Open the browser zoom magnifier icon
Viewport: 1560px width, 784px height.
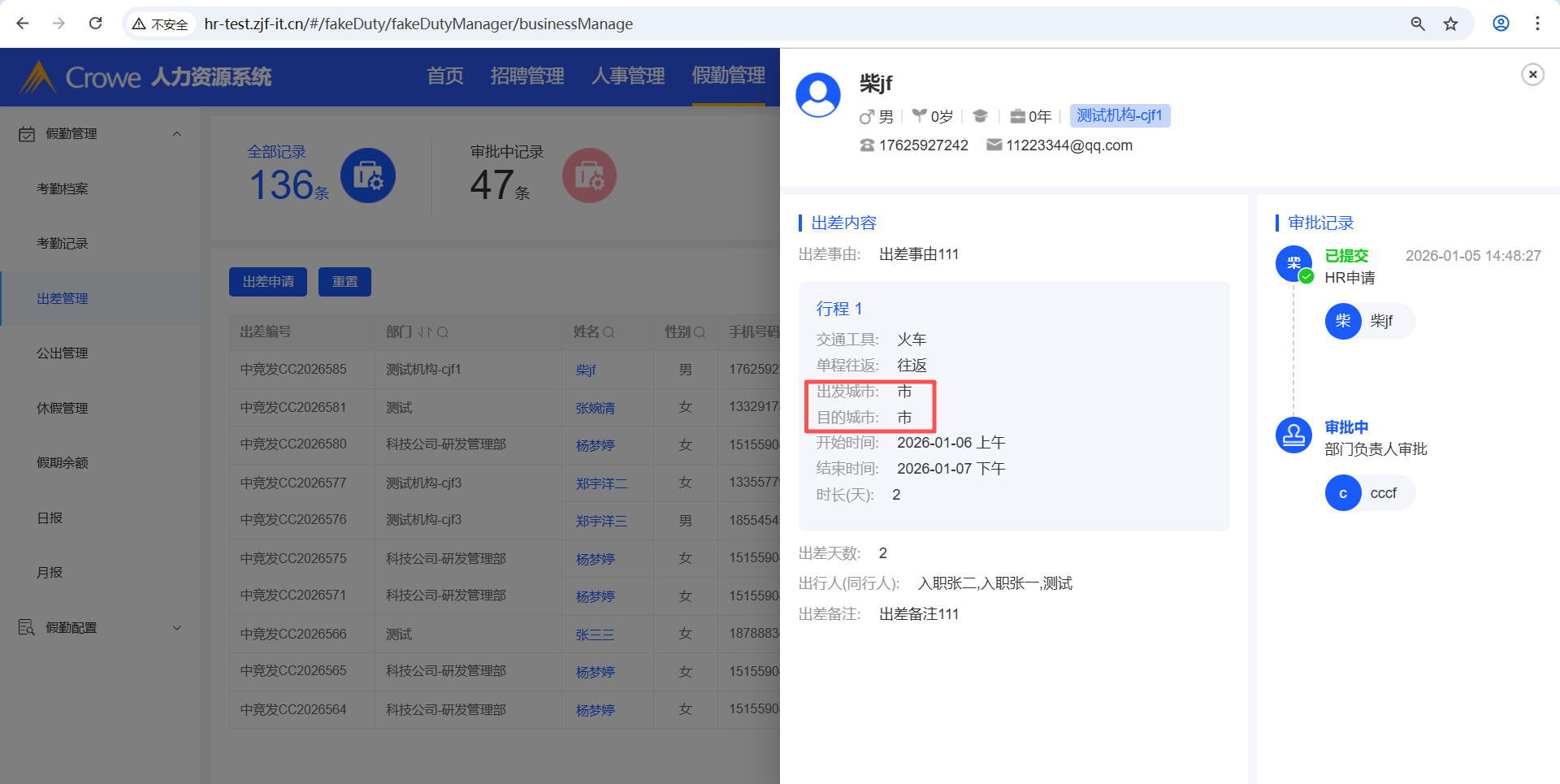tap(1418, 24)
